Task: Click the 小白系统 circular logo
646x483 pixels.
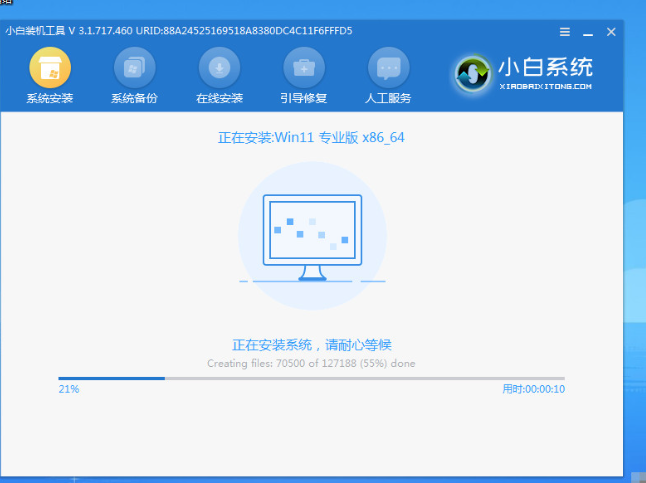Action: pos(473,74)
